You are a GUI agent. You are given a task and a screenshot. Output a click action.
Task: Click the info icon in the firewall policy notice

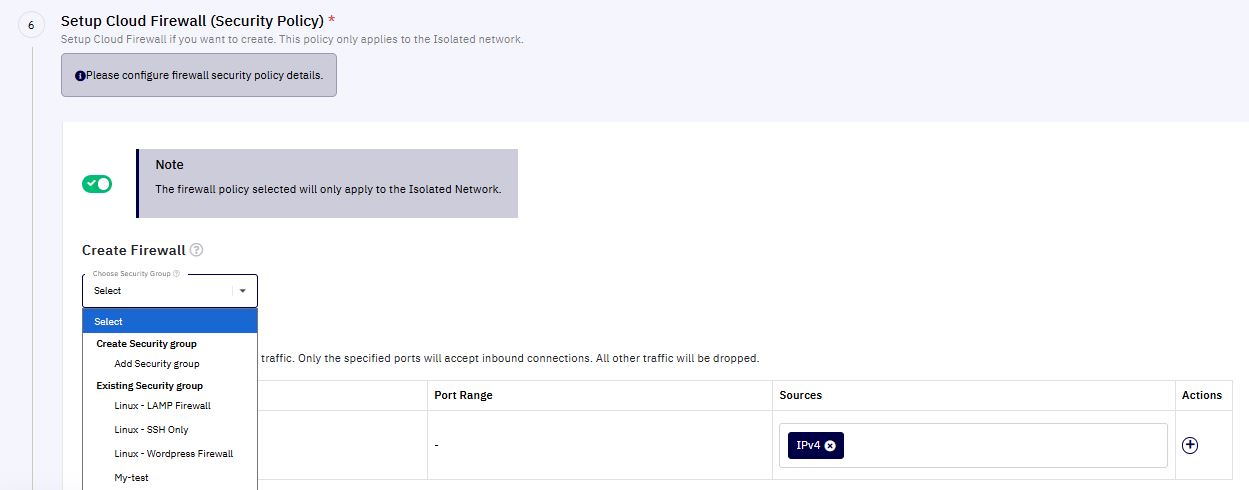[80, 76]
